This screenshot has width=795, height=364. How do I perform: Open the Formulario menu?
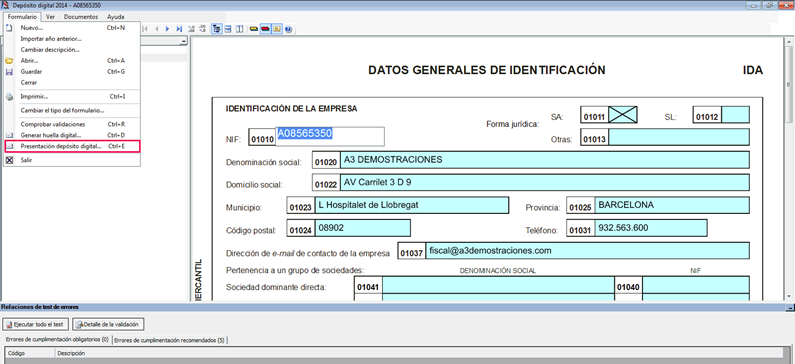[22, 17]
